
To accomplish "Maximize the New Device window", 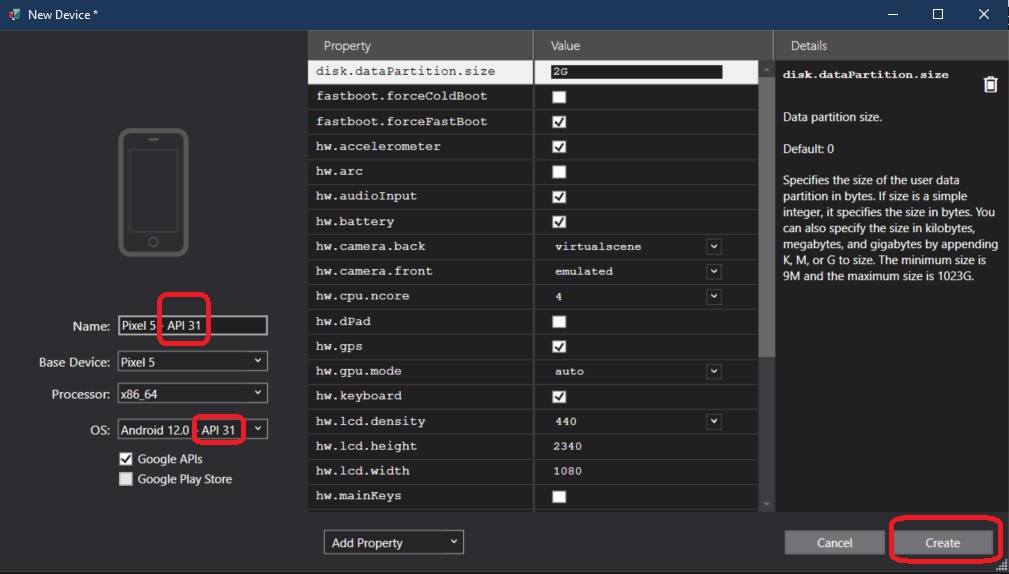I will point(938,14).
